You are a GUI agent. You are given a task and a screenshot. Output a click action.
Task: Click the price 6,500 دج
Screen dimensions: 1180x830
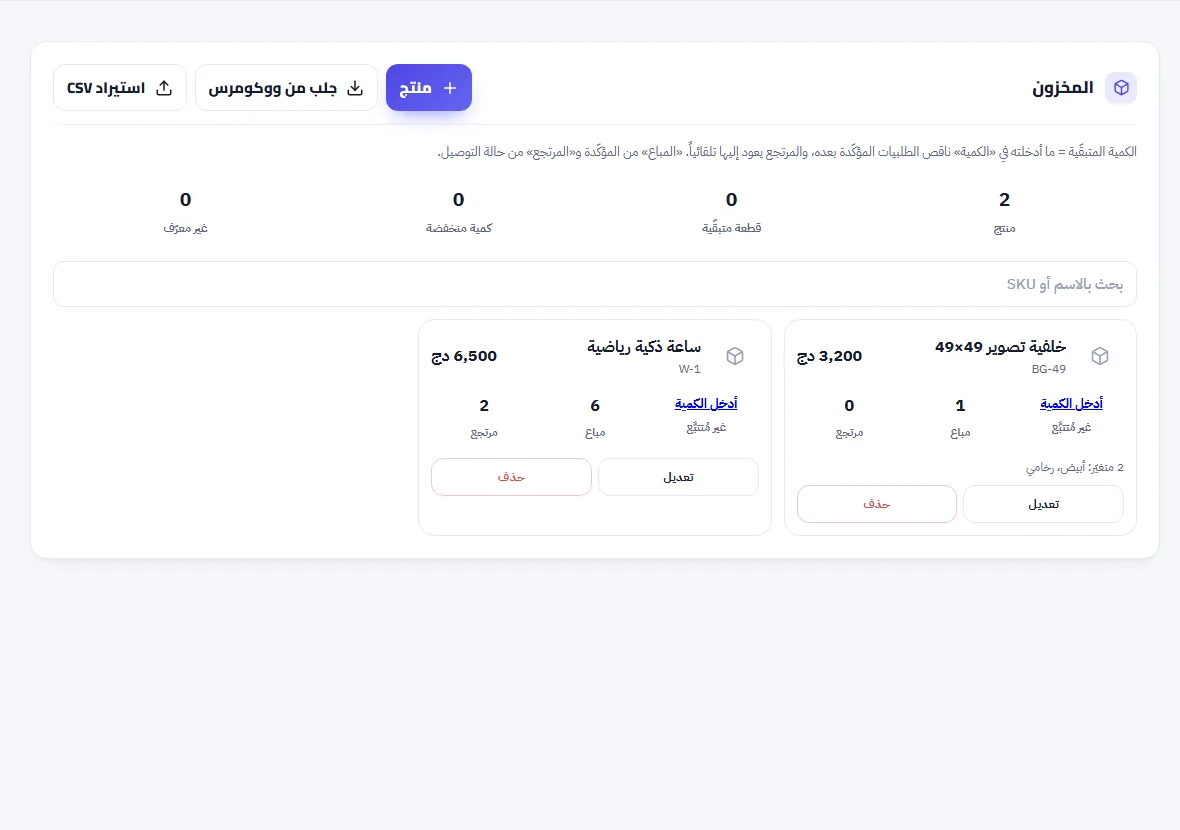point(464,356)
